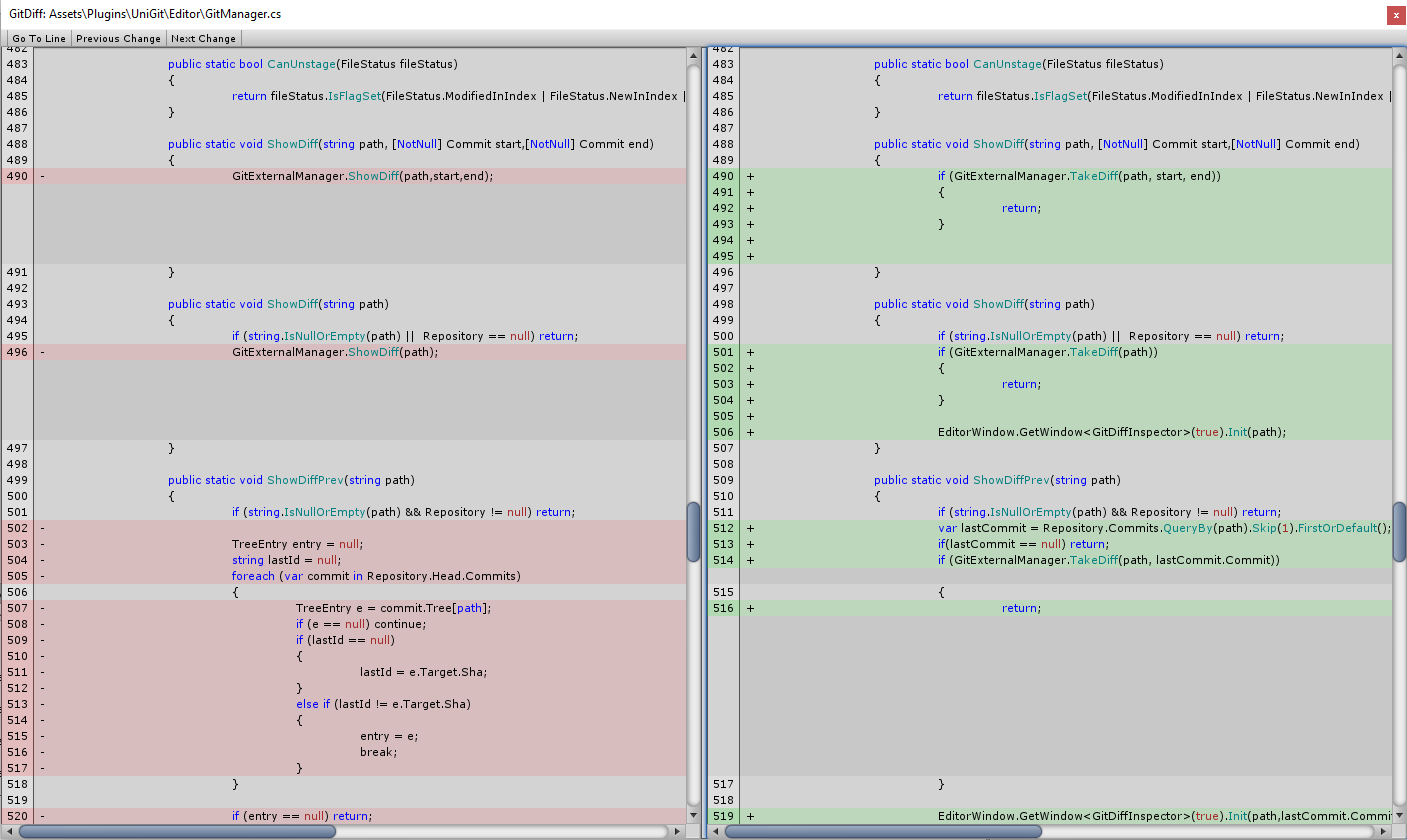Close the GitDiff window
Image resolution: width=1407 pixels, height=840 pixels.
click(1394, 14)
